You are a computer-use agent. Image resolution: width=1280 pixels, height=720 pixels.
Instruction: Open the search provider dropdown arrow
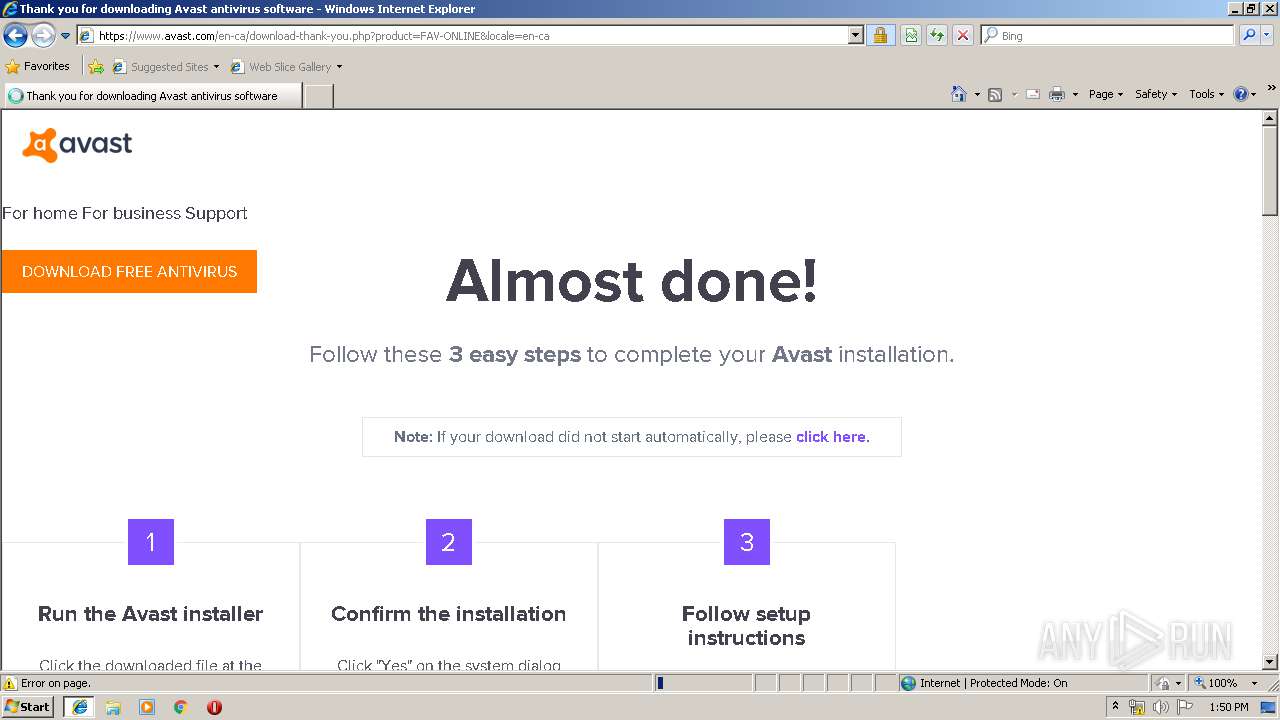tap(1268, 36)
